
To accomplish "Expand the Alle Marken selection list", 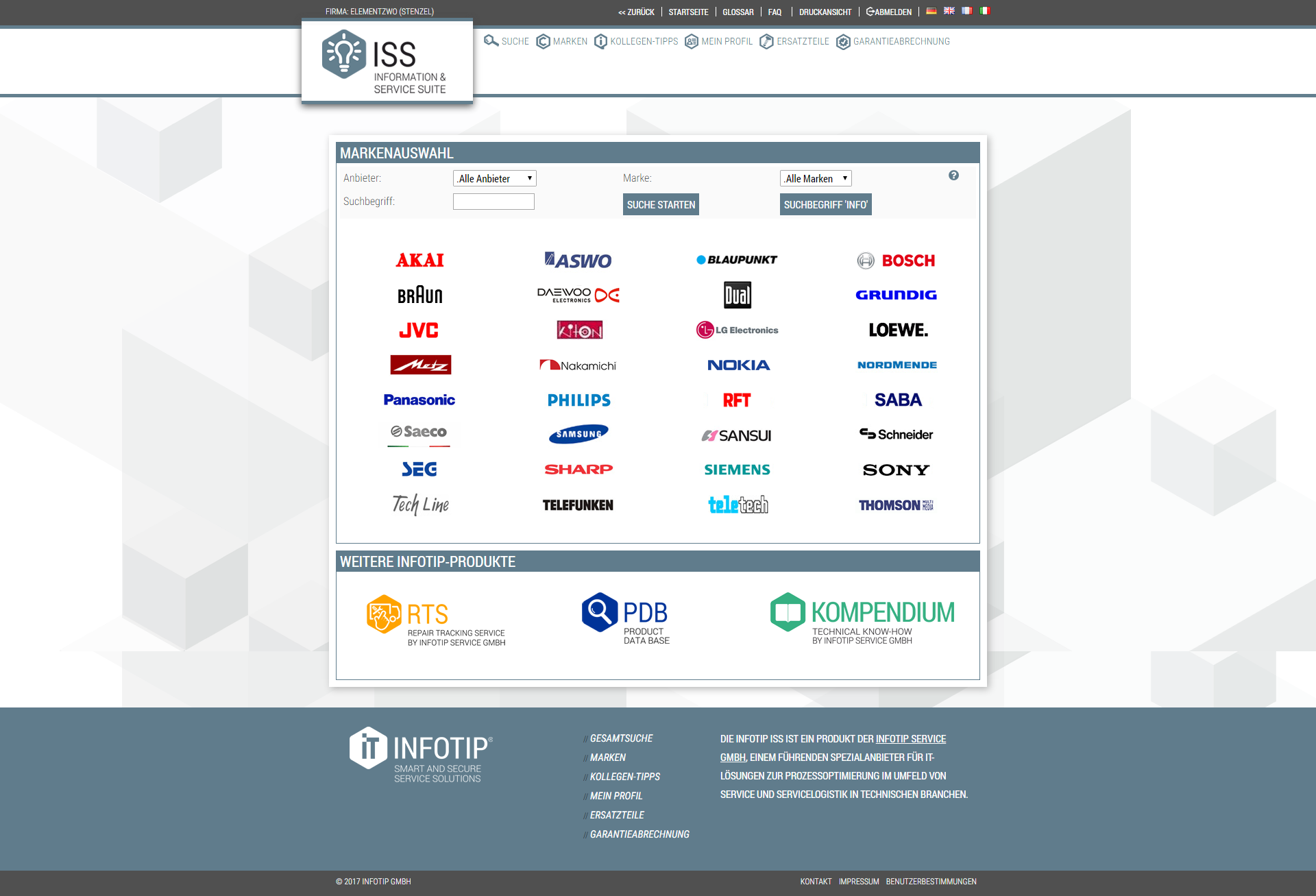I will click(x=815, y=178).
